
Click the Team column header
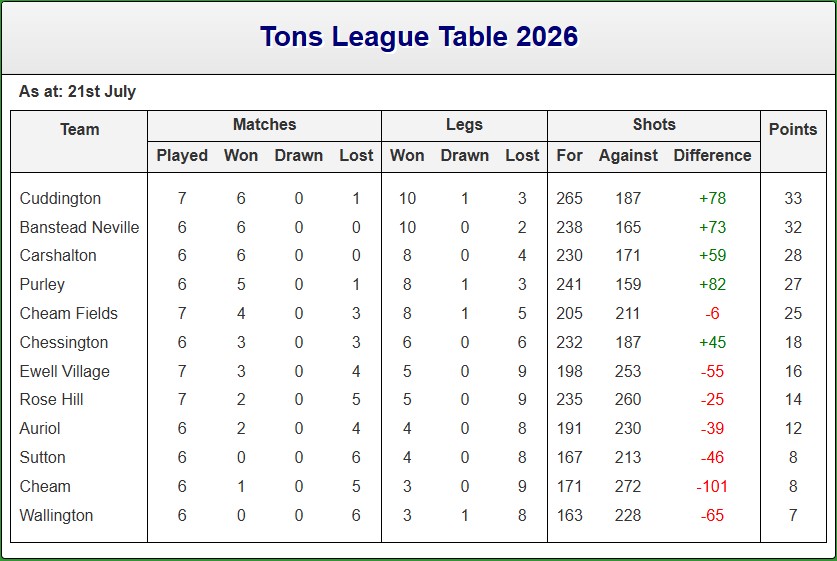point(80,129)
